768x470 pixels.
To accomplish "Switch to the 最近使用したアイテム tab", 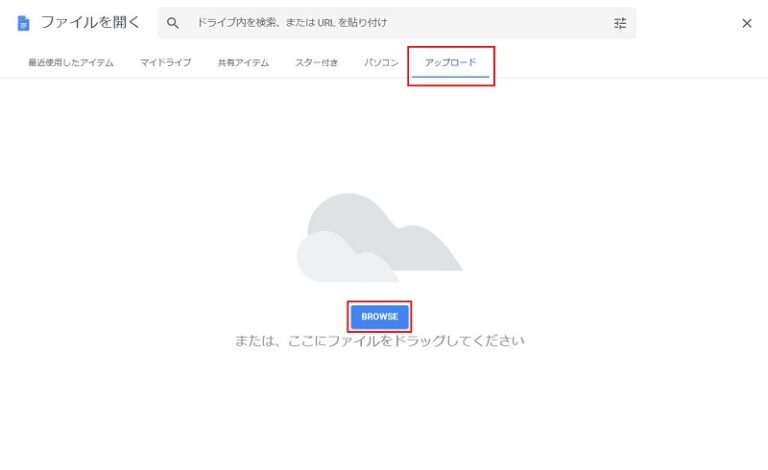I will [70, 63].
